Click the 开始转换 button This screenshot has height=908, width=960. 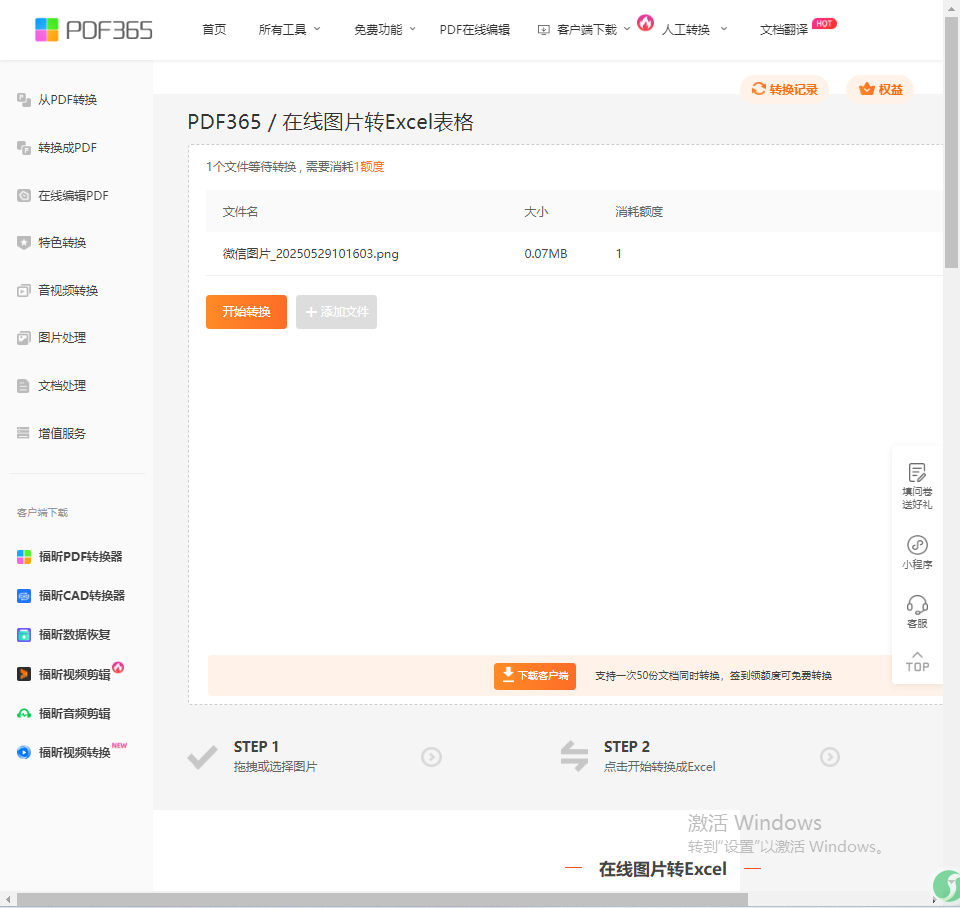[x=246, y=312]
